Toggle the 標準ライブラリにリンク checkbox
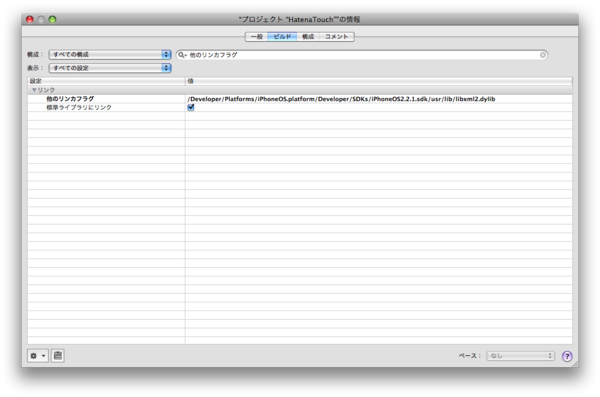This screenshot has height=397, width=600. (191, 107)
